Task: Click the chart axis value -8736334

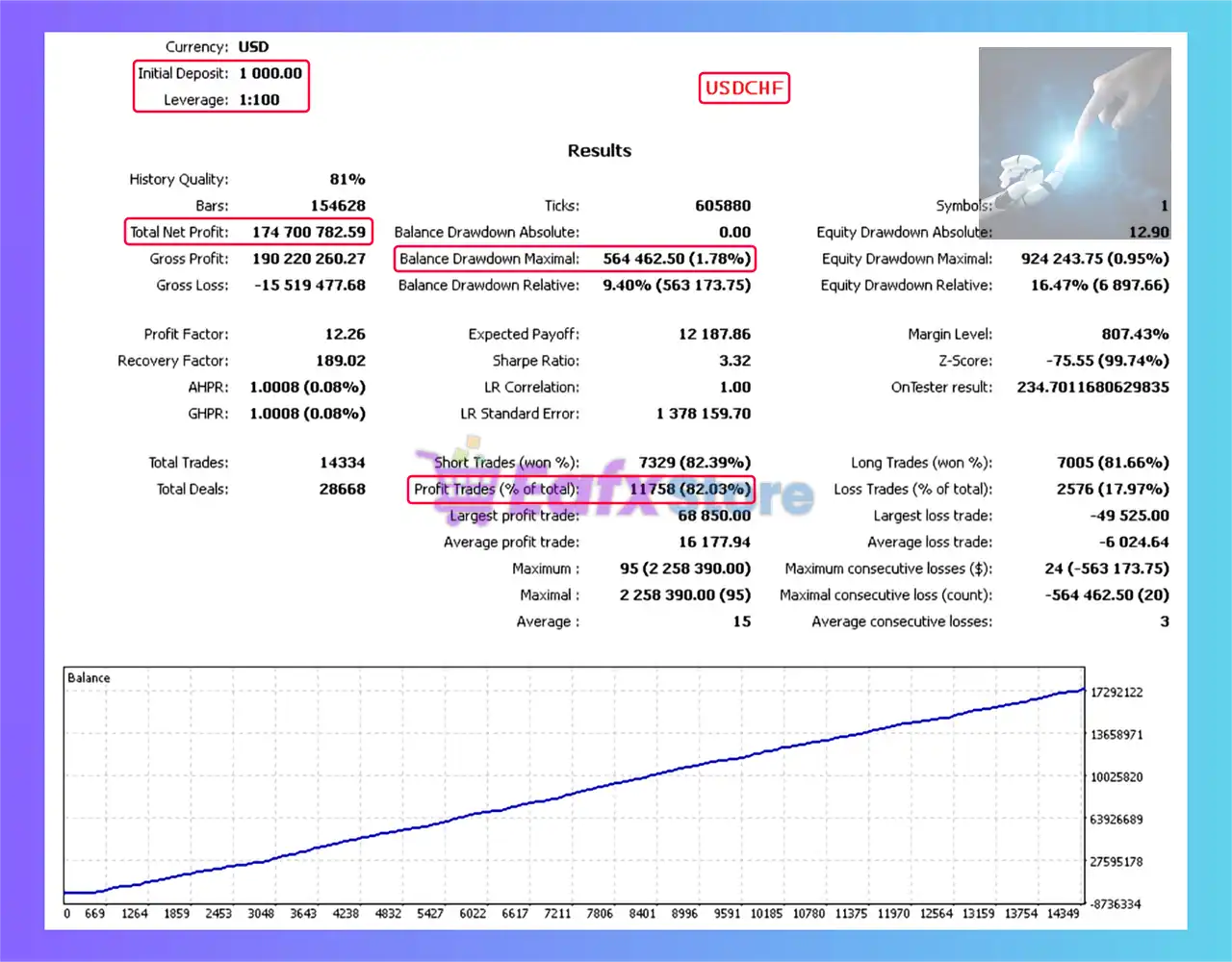Action: [1115, 904]
